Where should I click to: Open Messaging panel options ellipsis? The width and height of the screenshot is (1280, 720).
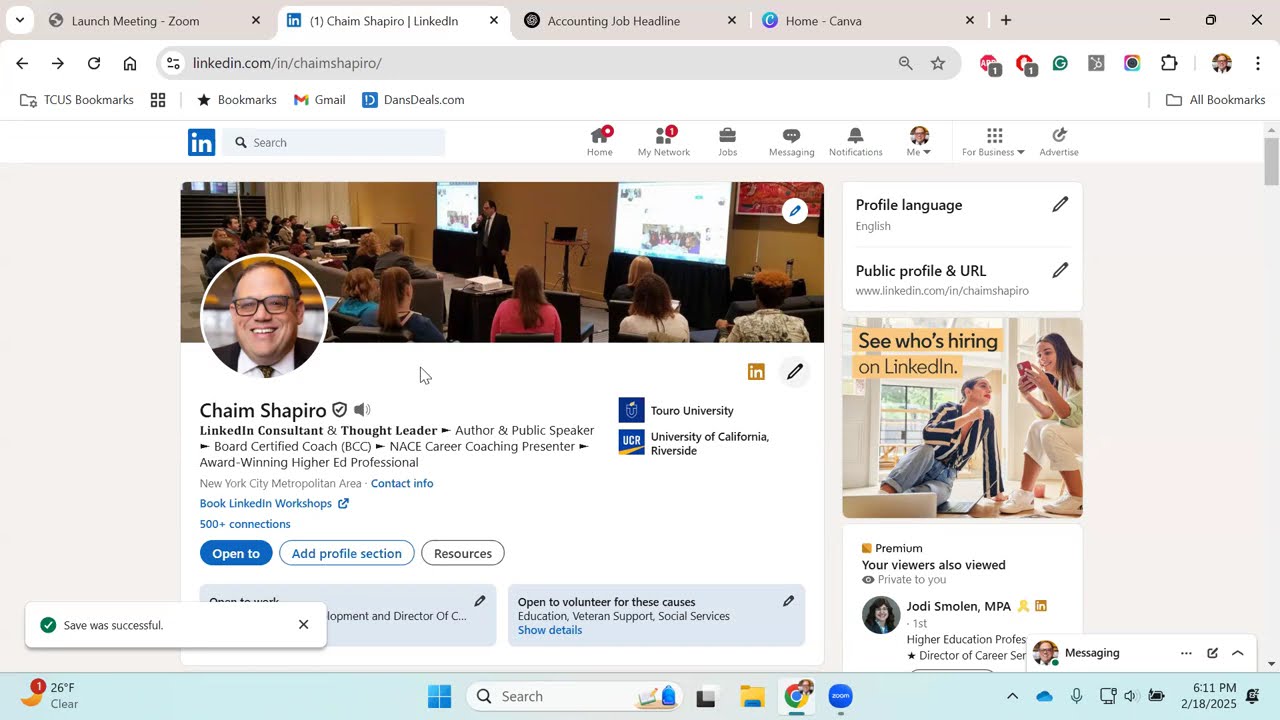[1186, 653]
